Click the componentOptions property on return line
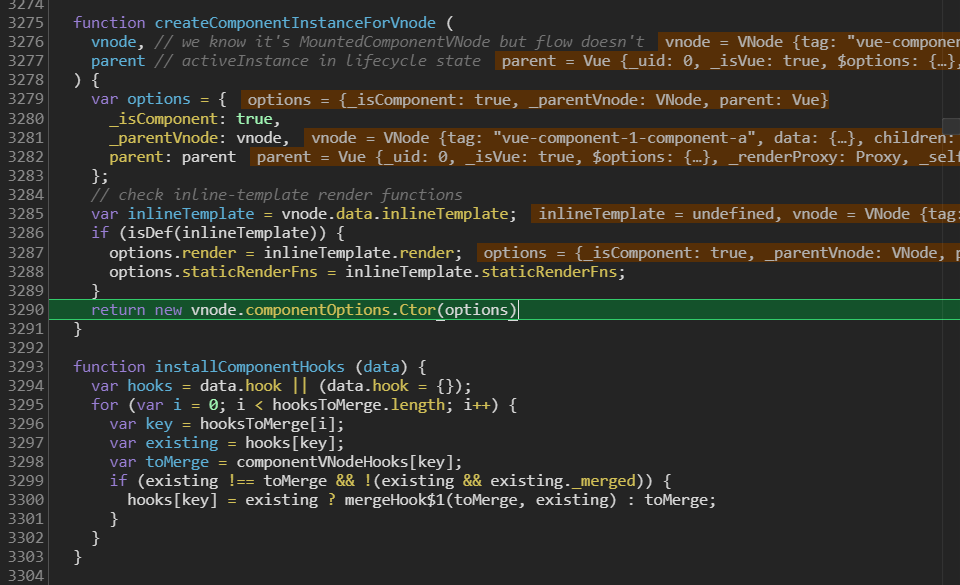960x585 pixels. (317, 310)
